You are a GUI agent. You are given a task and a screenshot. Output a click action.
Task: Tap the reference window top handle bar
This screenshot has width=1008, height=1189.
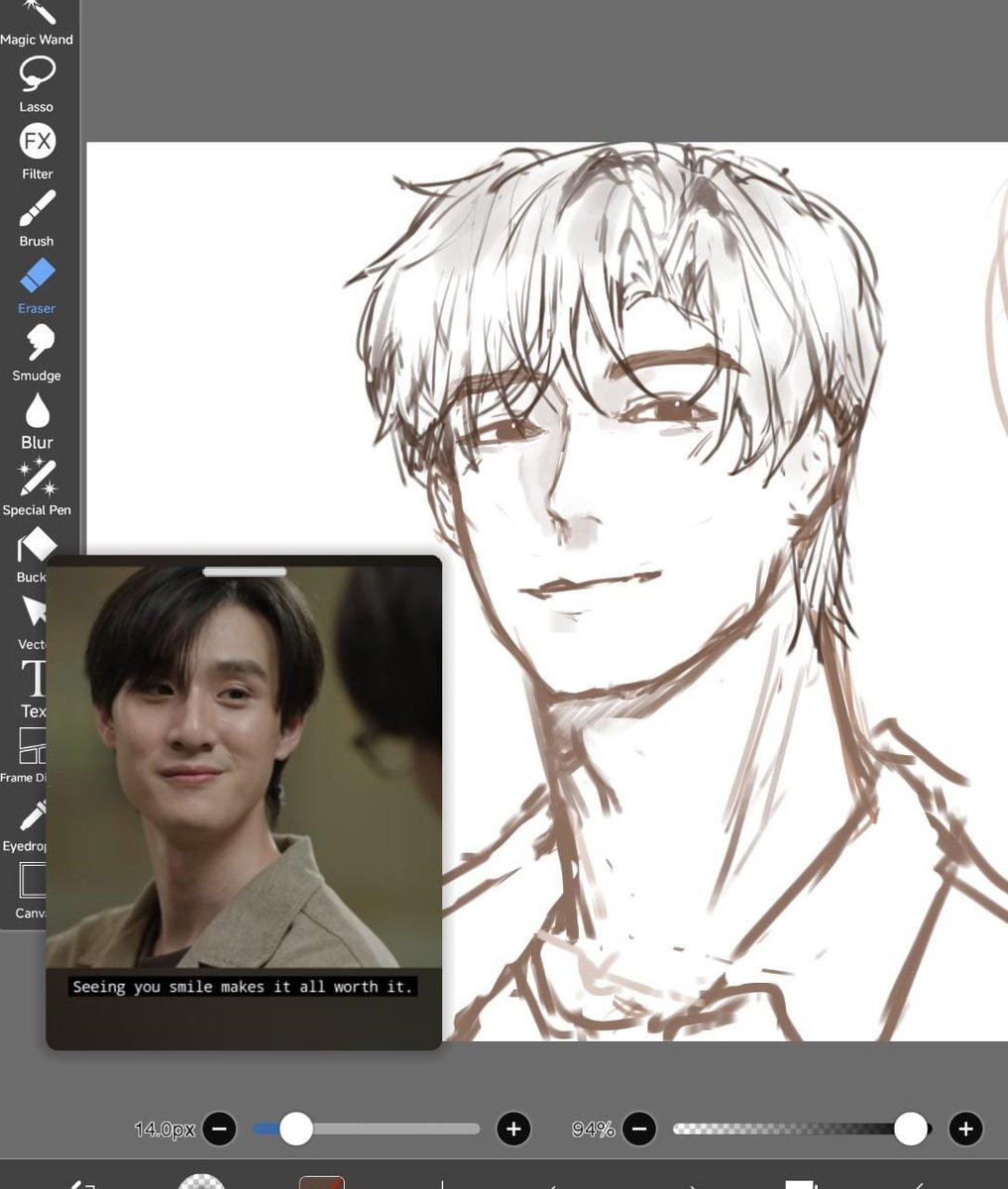click(245, 572)
